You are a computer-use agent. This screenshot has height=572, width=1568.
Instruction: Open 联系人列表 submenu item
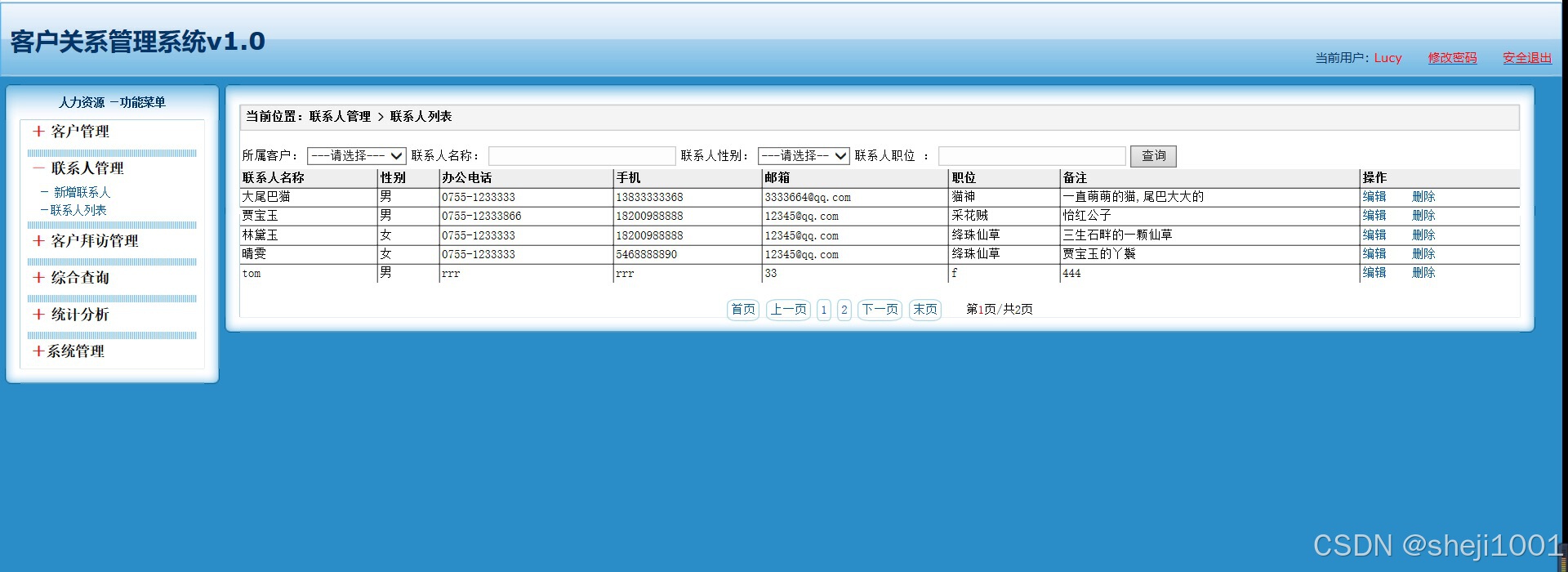point(78,210)
